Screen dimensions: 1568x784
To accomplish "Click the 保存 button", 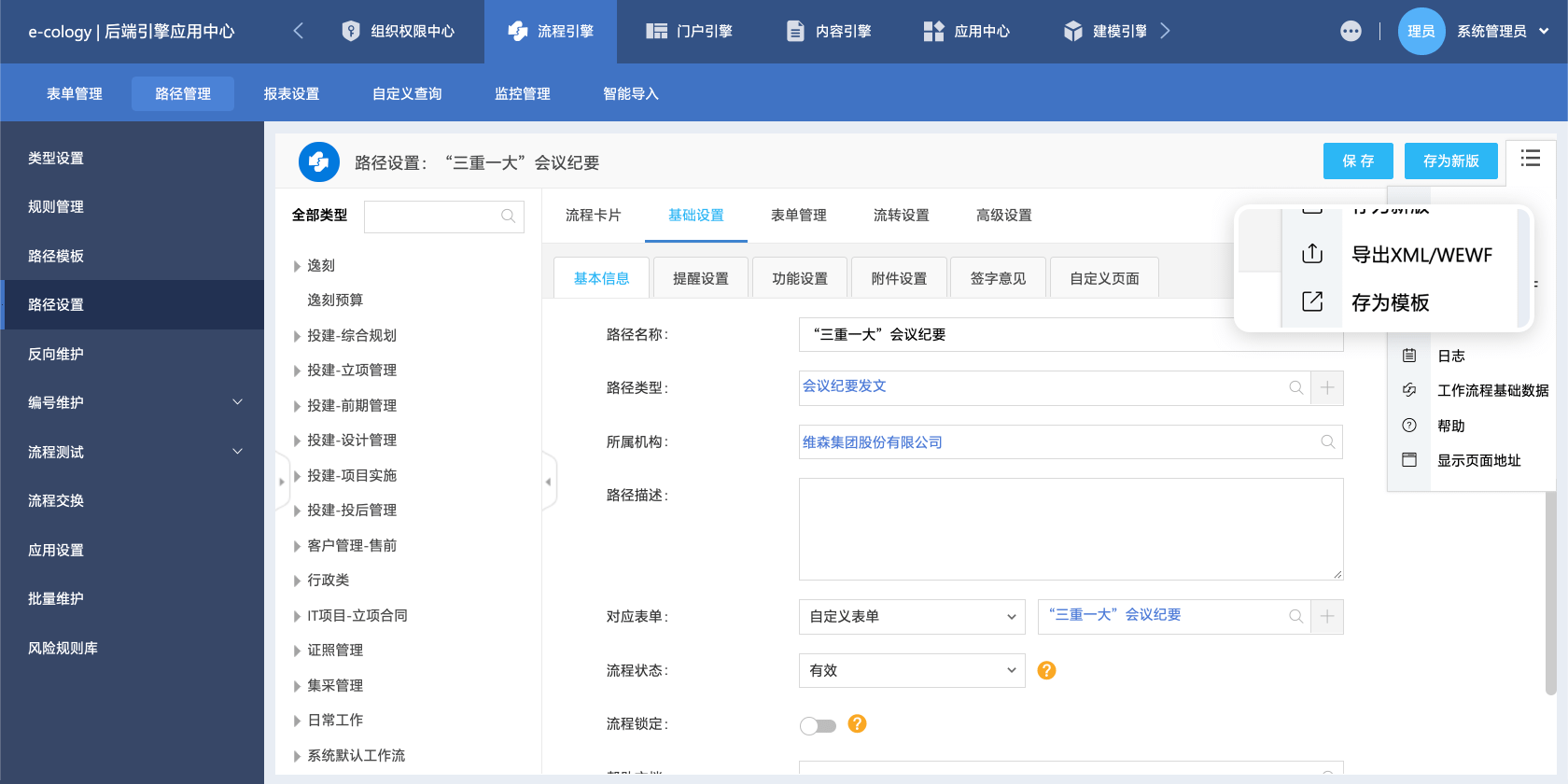I will [x=1358, y=161].
